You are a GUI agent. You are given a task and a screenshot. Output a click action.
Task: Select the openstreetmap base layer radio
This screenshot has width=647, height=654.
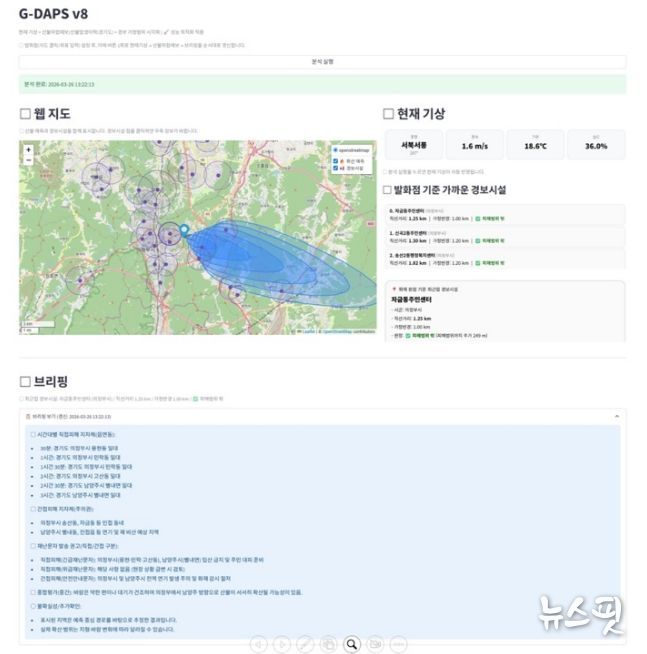334,150
